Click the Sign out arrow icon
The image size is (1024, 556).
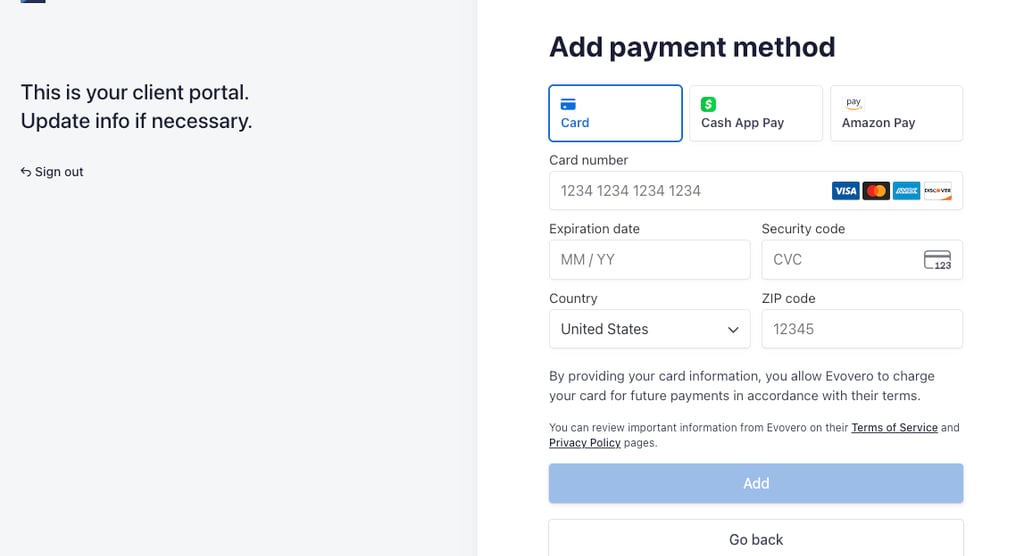click(26, 172)
